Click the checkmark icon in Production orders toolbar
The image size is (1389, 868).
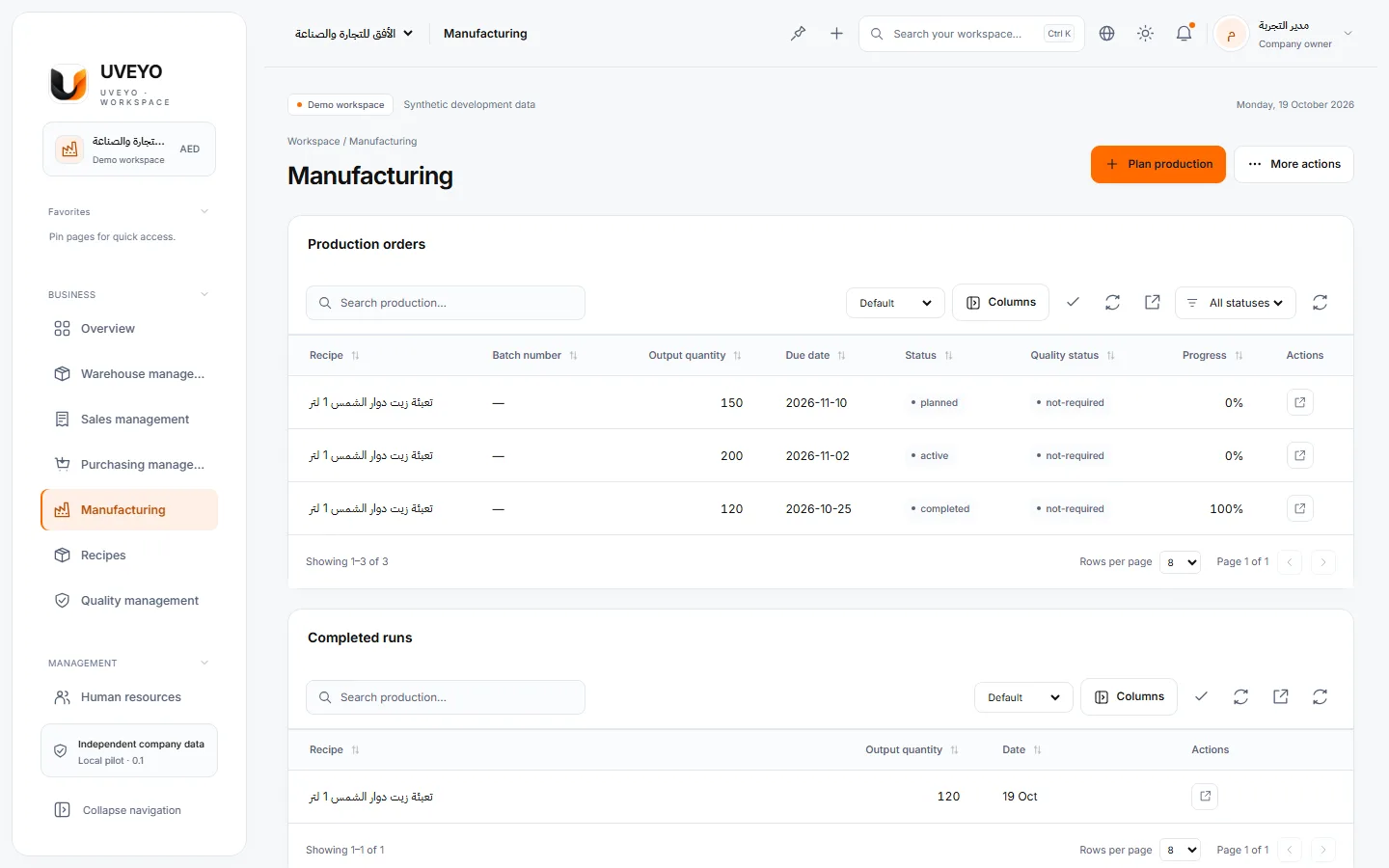point(1073,303)
